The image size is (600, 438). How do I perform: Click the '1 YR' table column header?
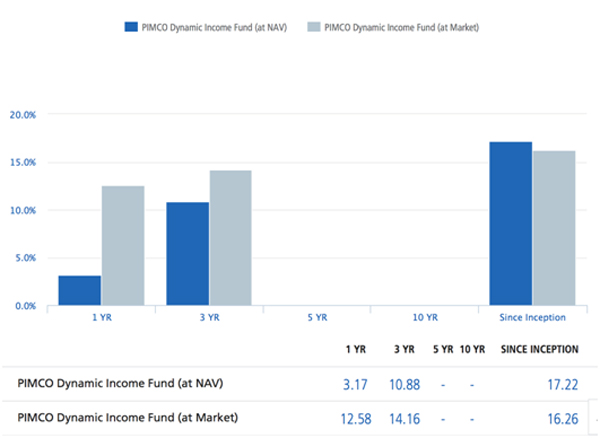click(356, 349)
